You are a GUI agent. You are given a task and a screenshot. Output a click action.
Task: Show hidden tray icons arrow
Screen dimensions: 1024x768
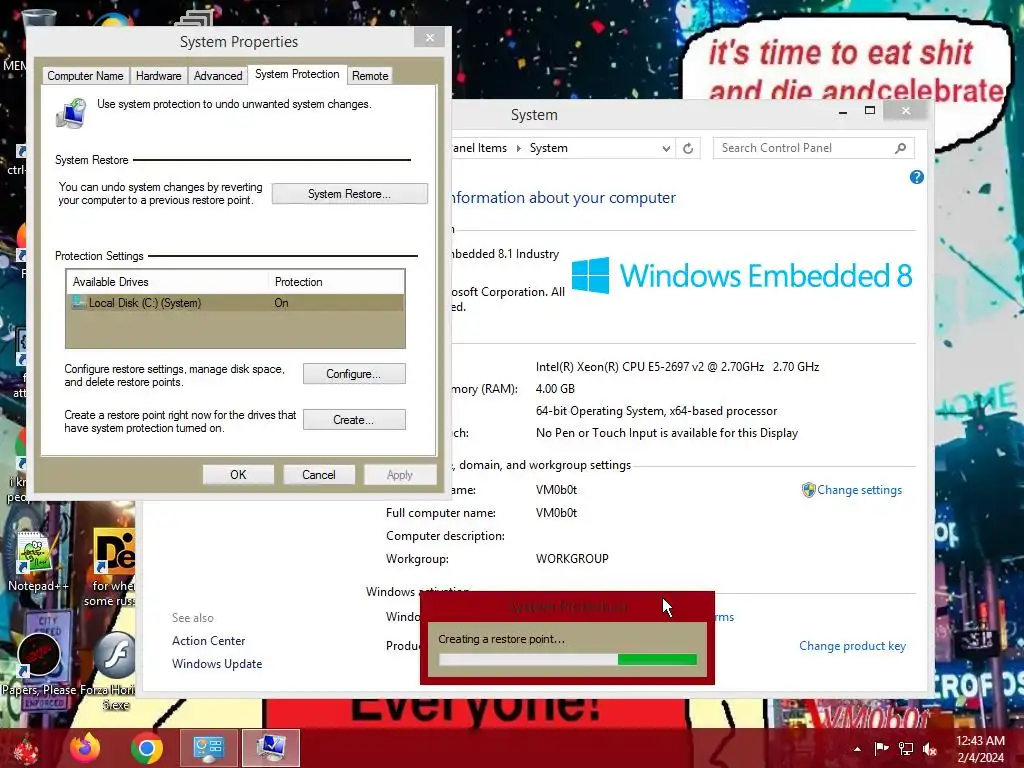pyautogui.click(x=857, y=749)
